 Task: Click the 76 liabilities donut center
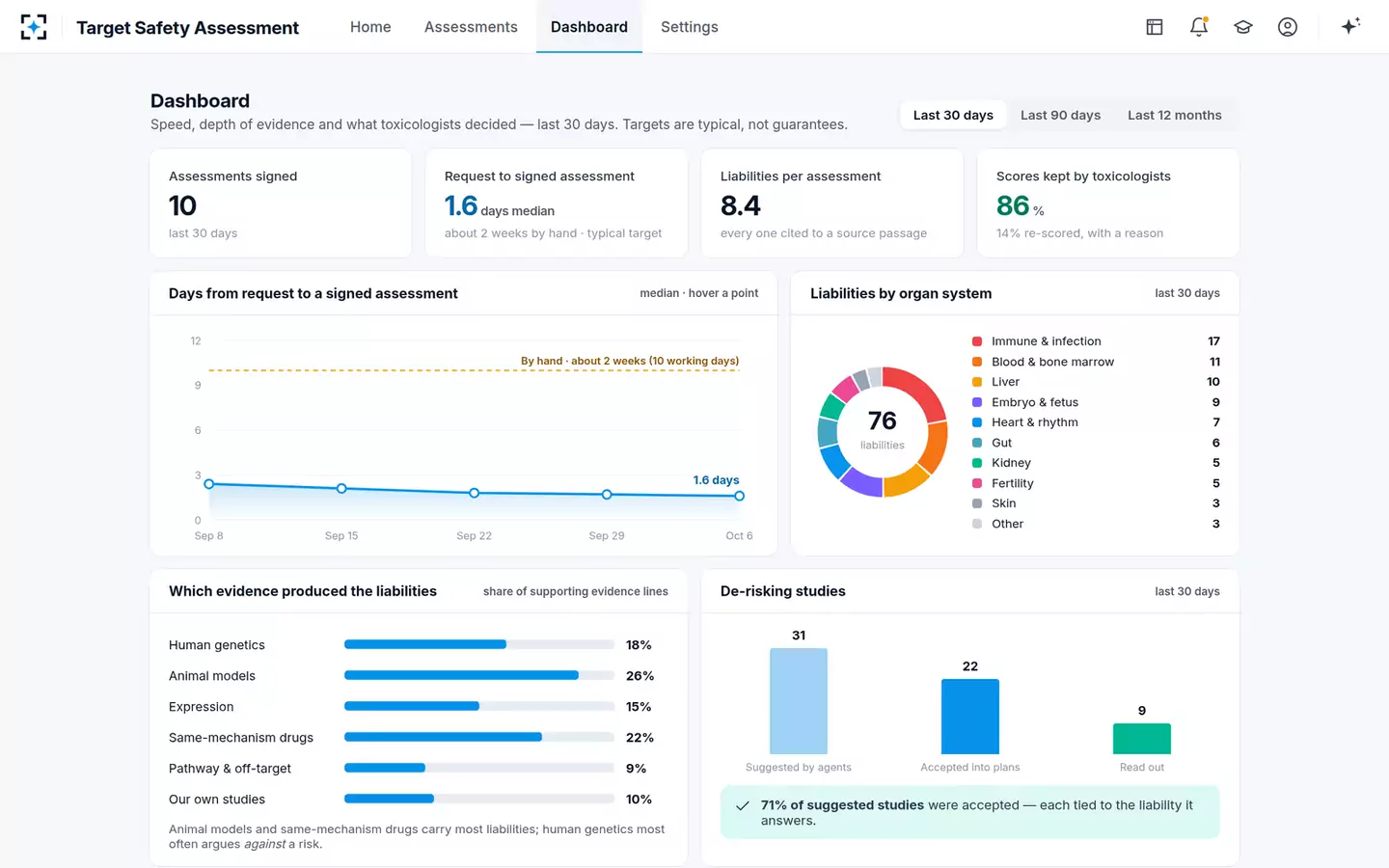click(883, 430)
